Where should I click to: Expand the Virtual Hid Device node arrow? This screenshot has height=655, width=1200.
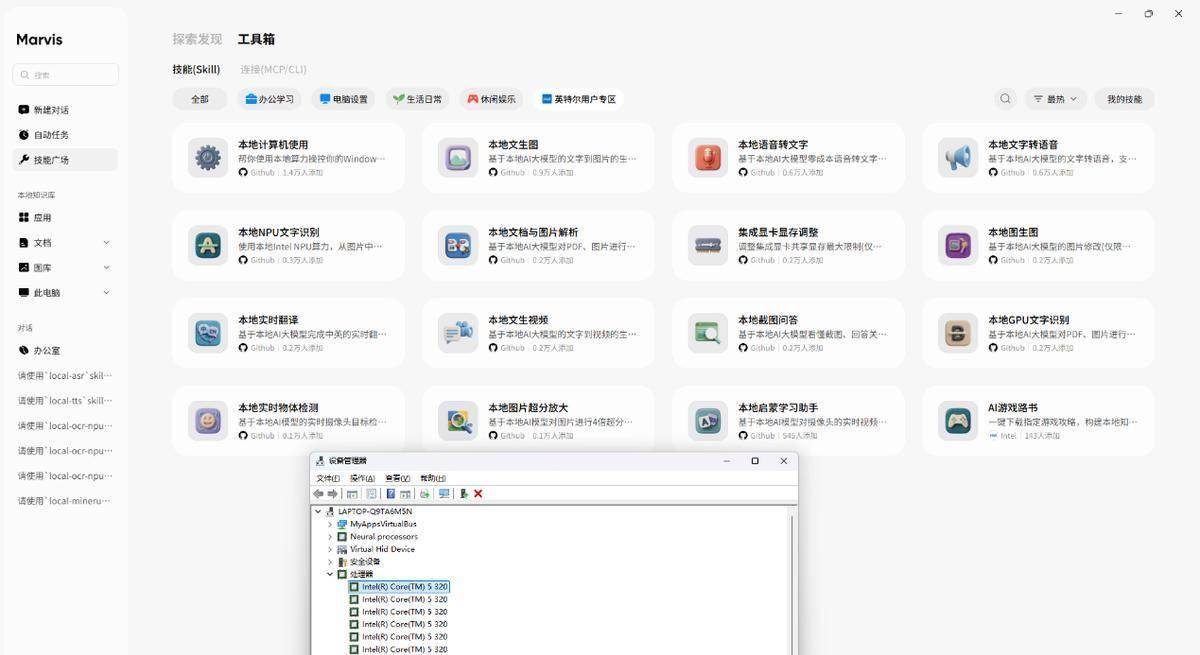tap(330, 549)
